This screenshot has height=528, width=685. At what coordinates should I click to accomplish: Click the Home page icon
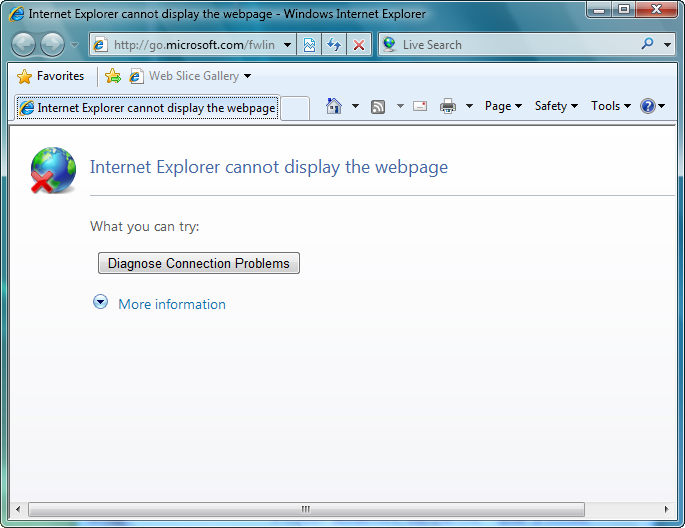pyautogui.click(x=334, y=106)
